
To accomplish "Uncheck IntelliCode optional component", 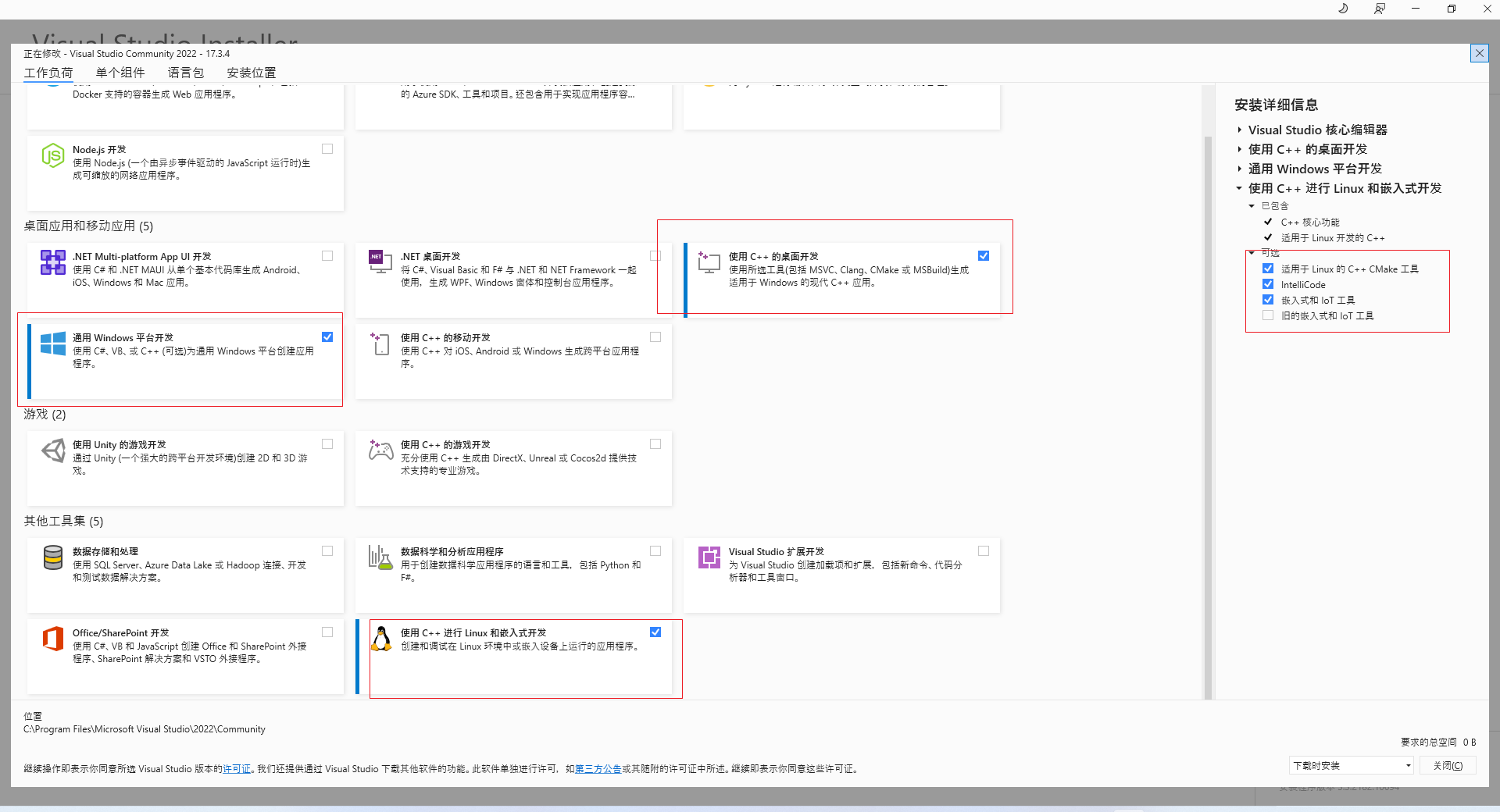I will (1268, 284).
